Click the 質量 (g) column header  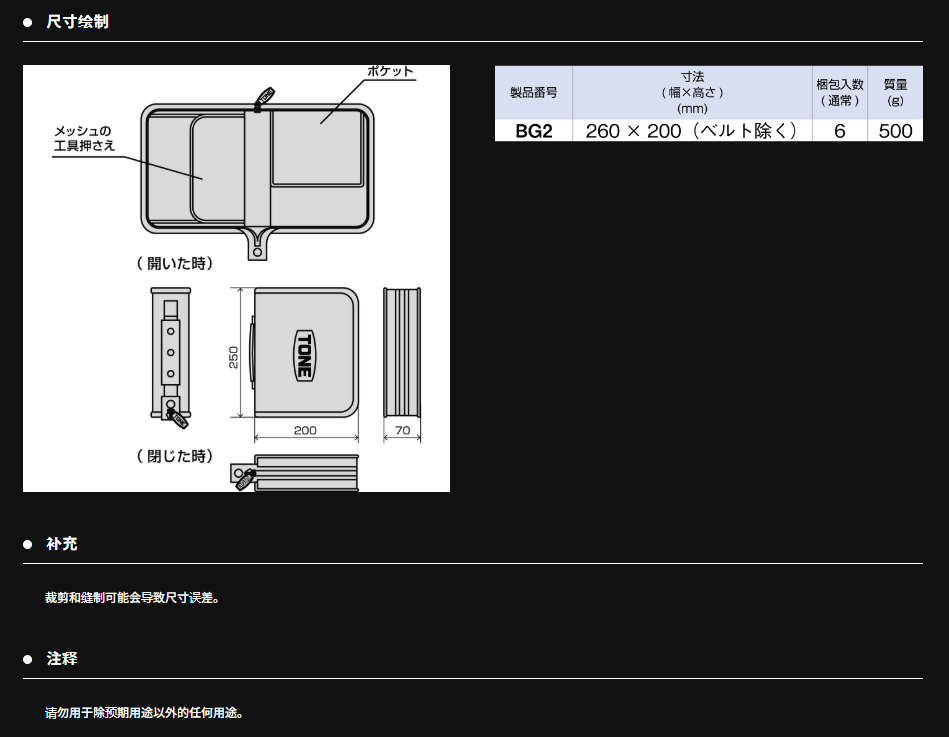[x=895, y=93]
